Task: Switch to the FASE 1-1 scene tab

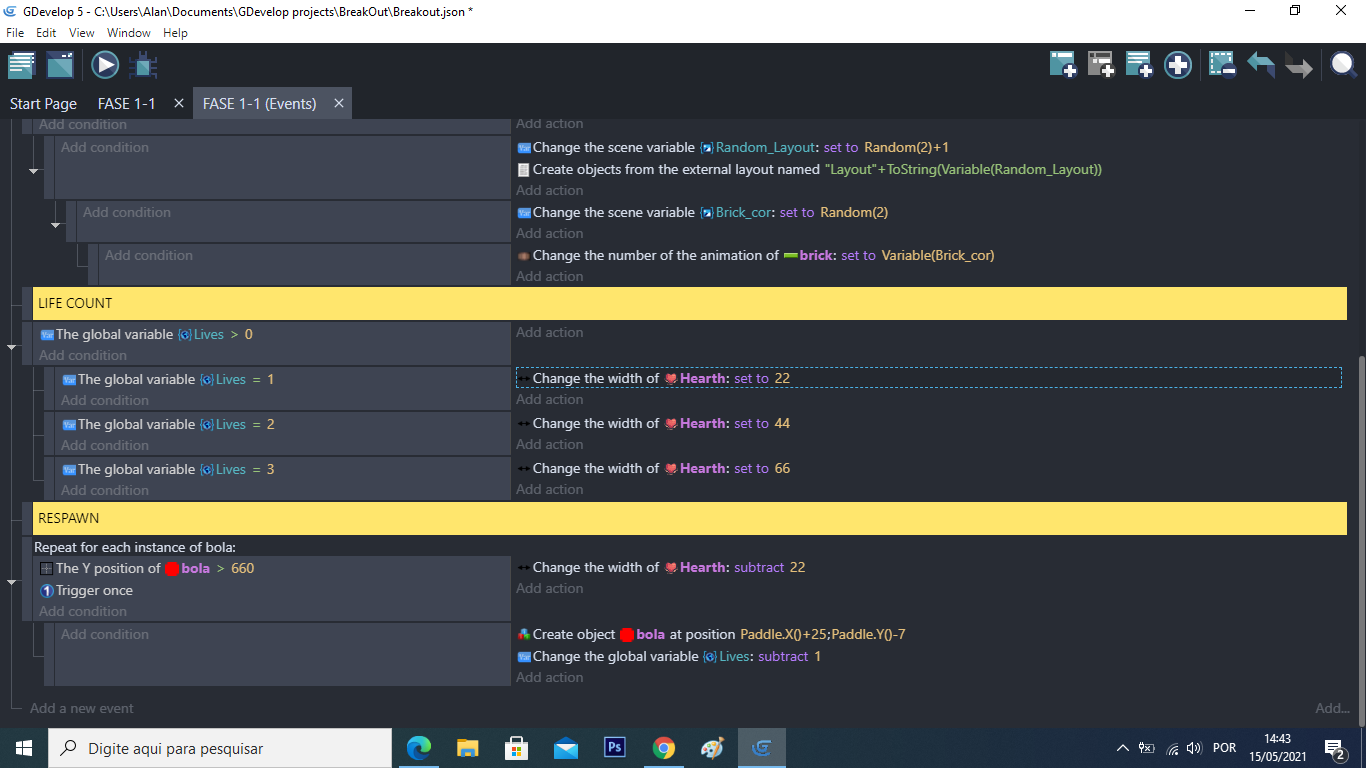Action: (127, 104)
